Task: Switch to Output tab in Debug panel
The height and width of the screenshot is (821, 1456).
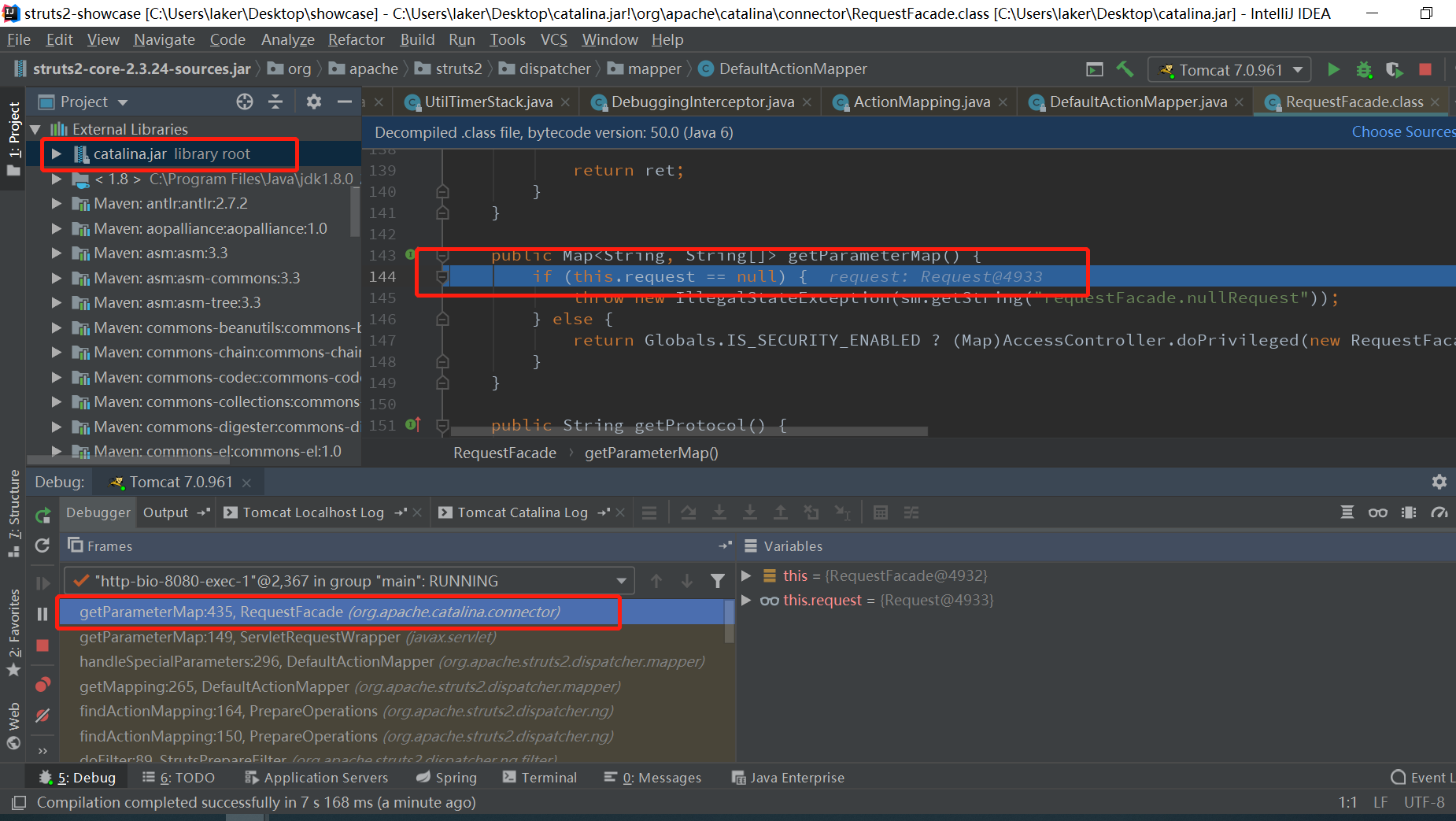Action: click(x=165, y=512)
